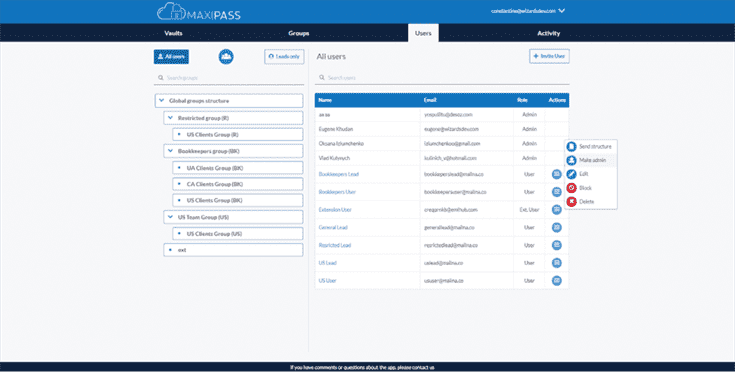Focus the Search users input field
This screenshot has height=372, width=735.
(x=442, y=78)
